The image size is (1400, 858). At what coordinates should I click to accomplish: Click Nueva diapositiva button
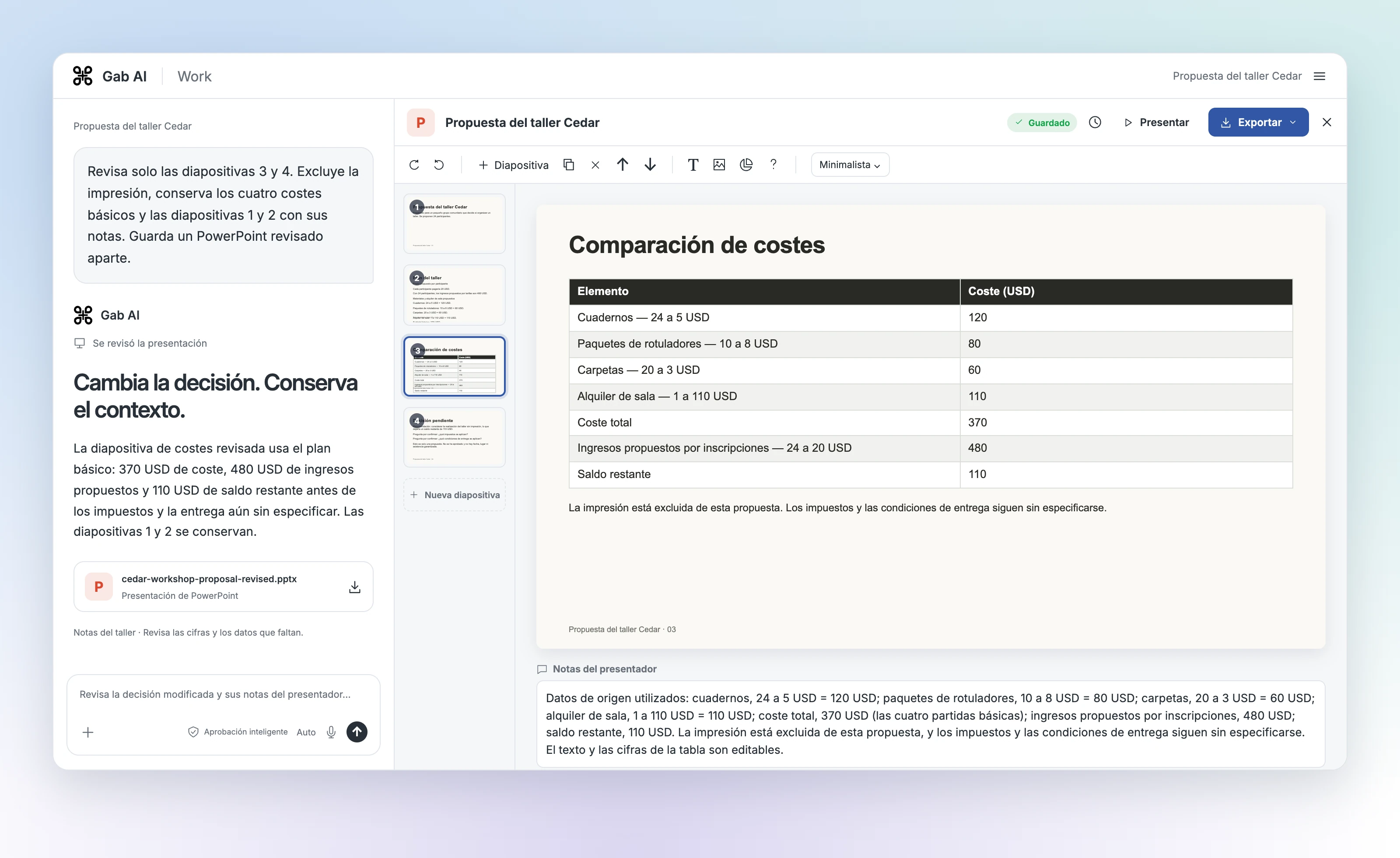pyautogui.click(x=455, y=495)
